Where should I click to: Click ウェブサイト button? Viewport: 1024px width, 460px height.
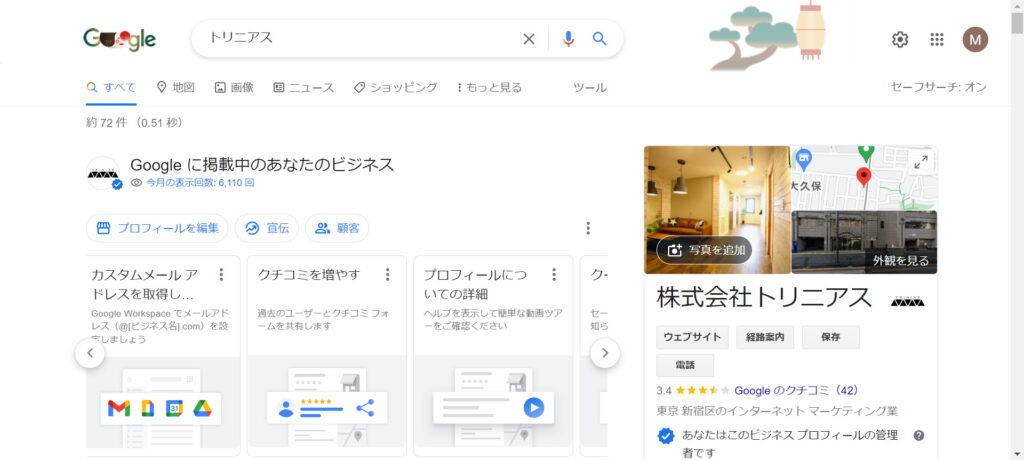[693, 337]
